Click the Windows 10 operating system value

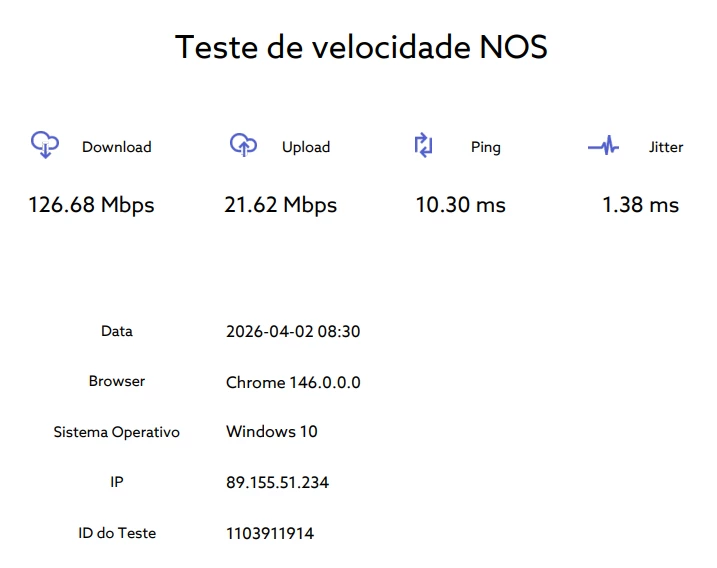tap(271, 432)
